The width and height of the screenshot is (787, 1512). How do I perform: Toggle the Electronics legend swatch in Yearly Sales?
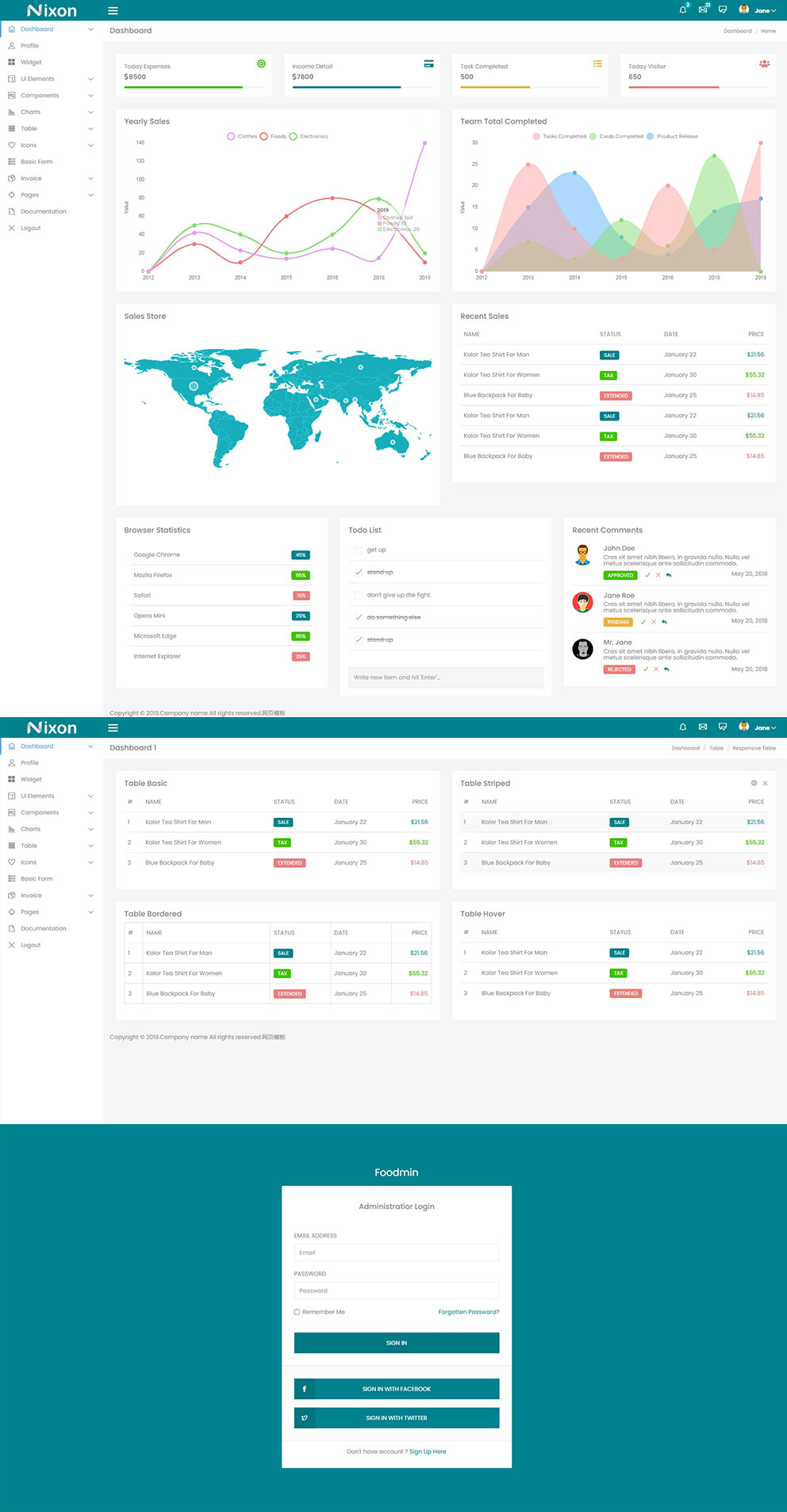pos(294,136)
